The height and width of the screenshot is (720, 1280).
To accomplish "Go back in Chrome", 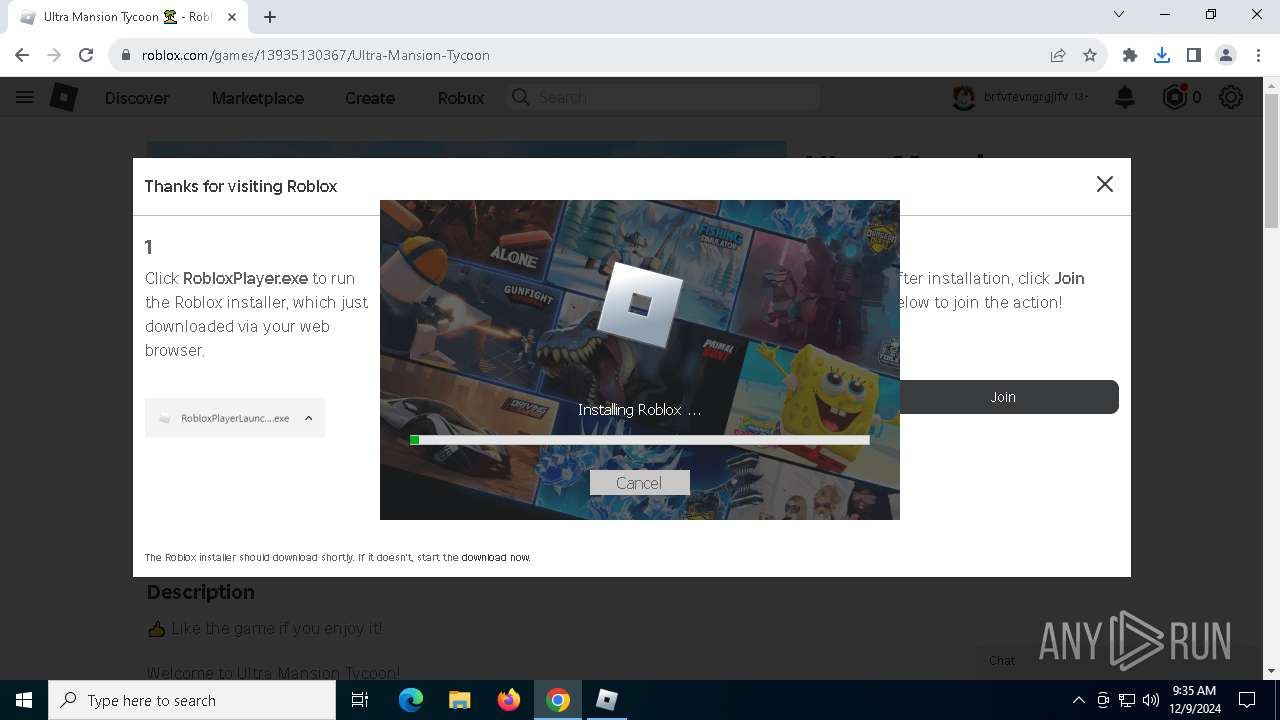I will coord(22,55).
